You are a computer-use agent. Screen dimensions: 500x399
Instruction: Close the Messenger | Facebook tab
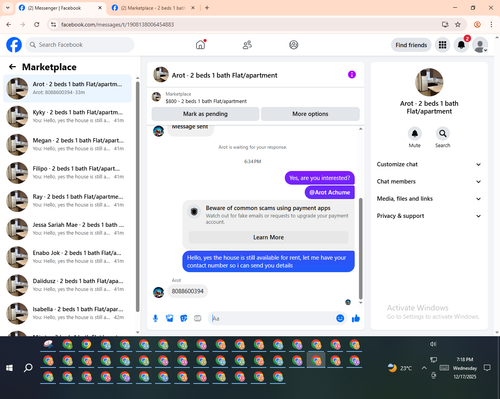[x=100, y=8]
